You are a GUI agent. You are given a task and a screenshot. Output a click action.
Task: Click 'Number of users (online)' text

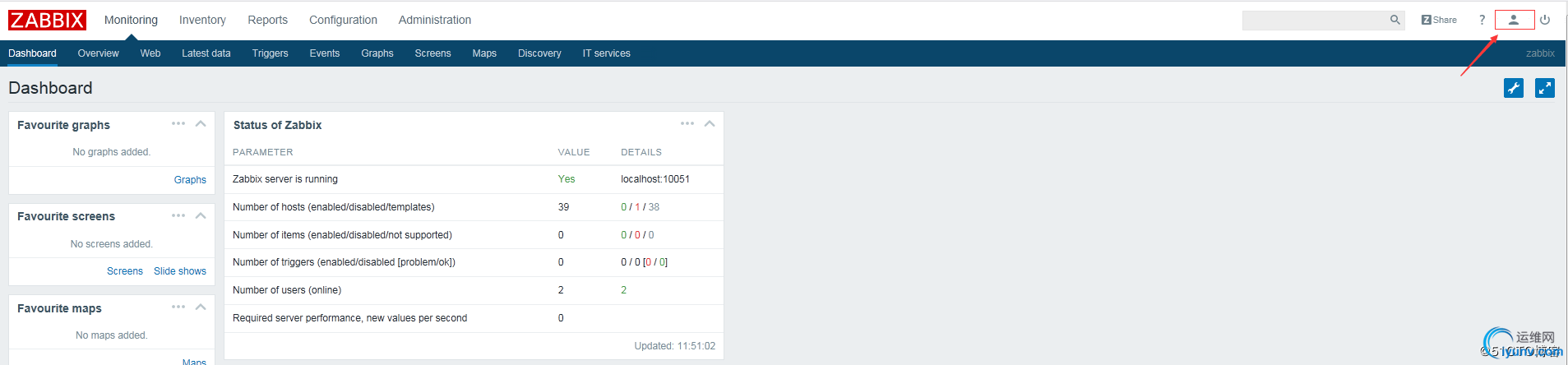(287, 290)
